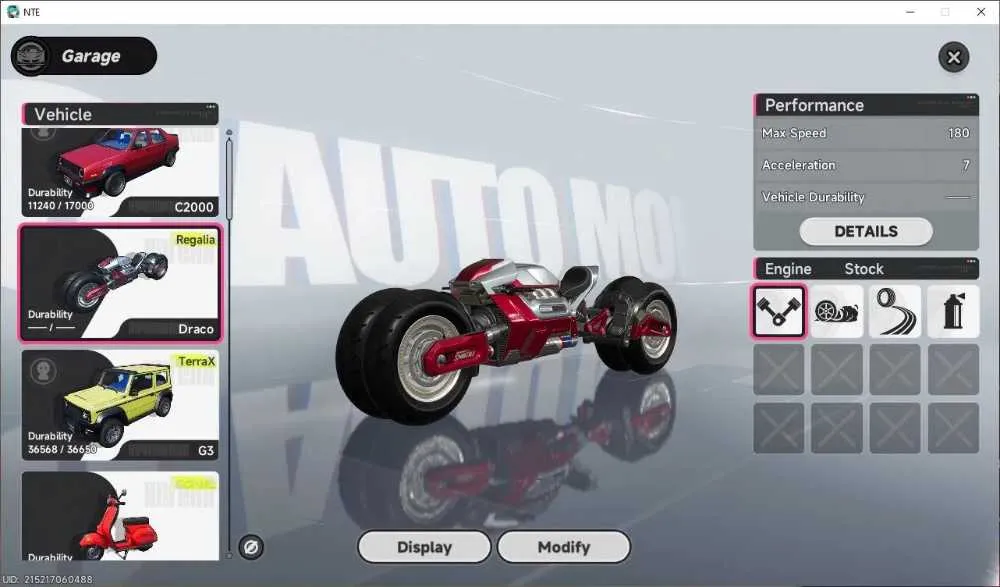Click durability value "36568 / 36650"
Viewport: 1000px width, 587px height.
point(62,449)
